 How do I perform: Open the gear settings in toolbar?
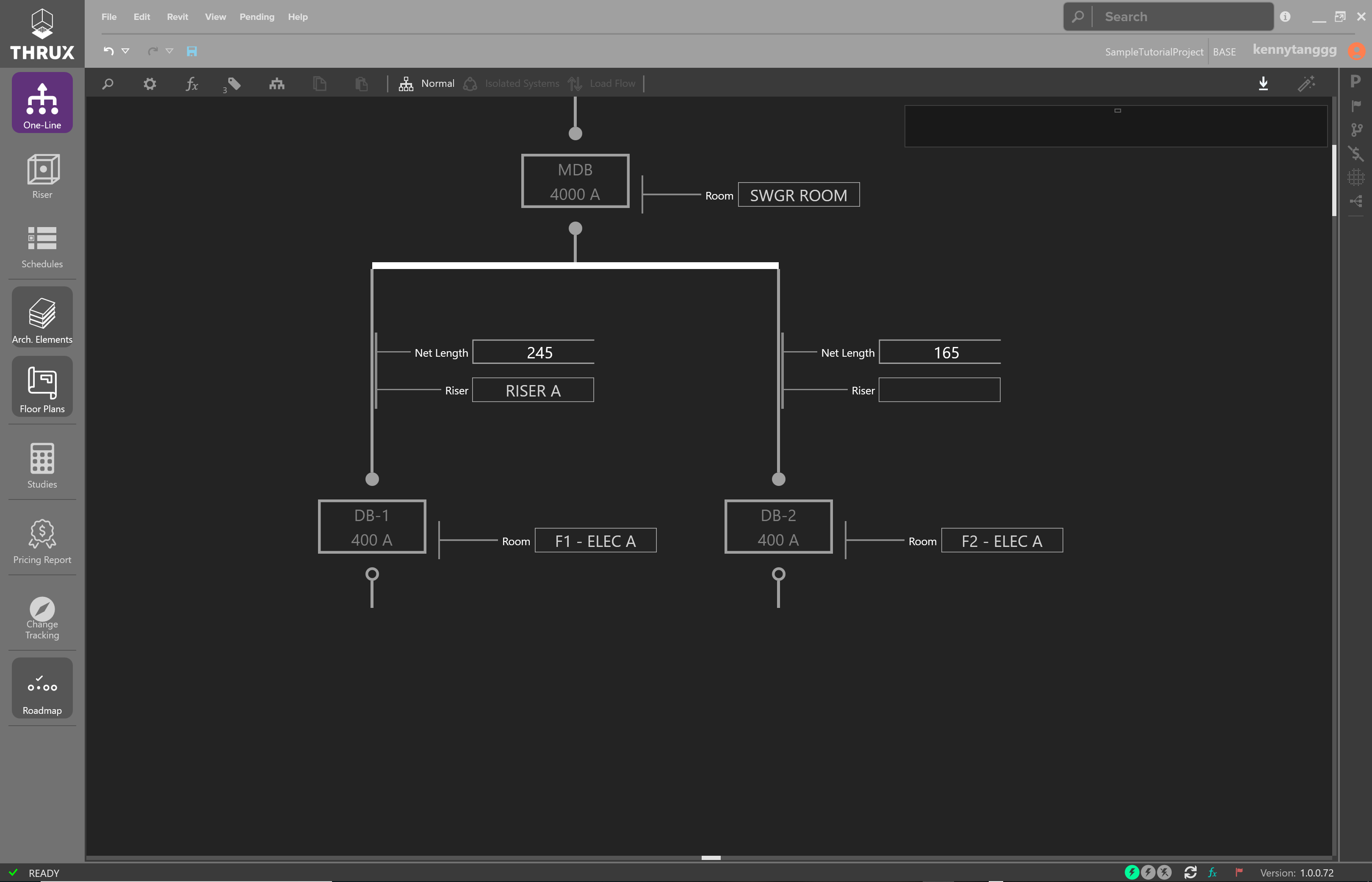click(149, 83)
